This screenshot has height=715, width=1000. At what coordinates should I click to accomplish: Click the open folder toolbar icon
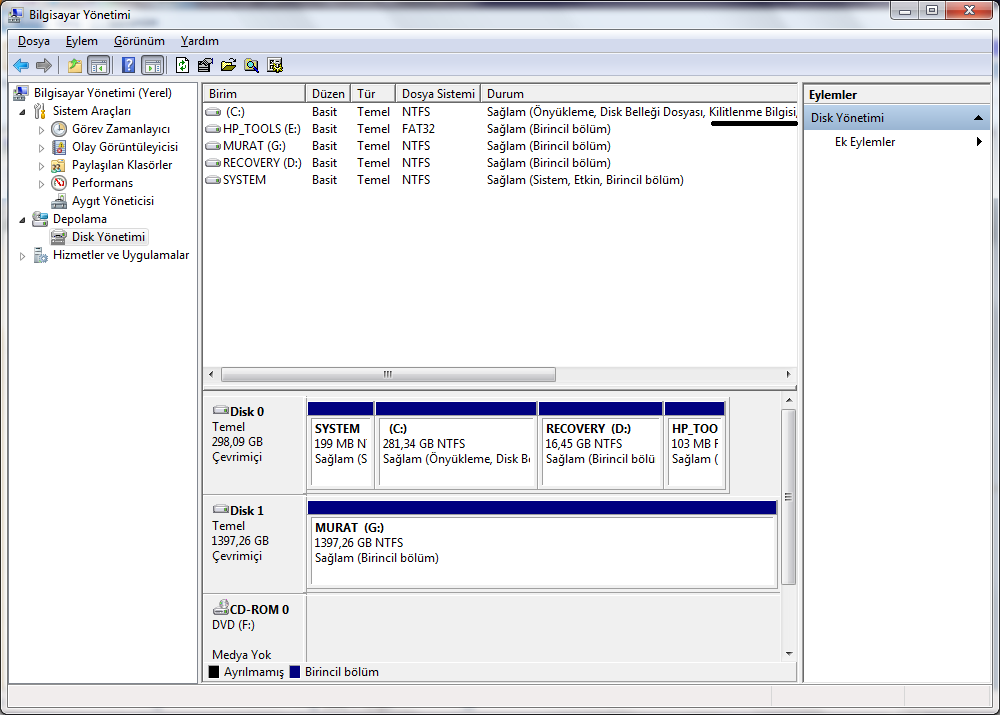tap(228, 65)
